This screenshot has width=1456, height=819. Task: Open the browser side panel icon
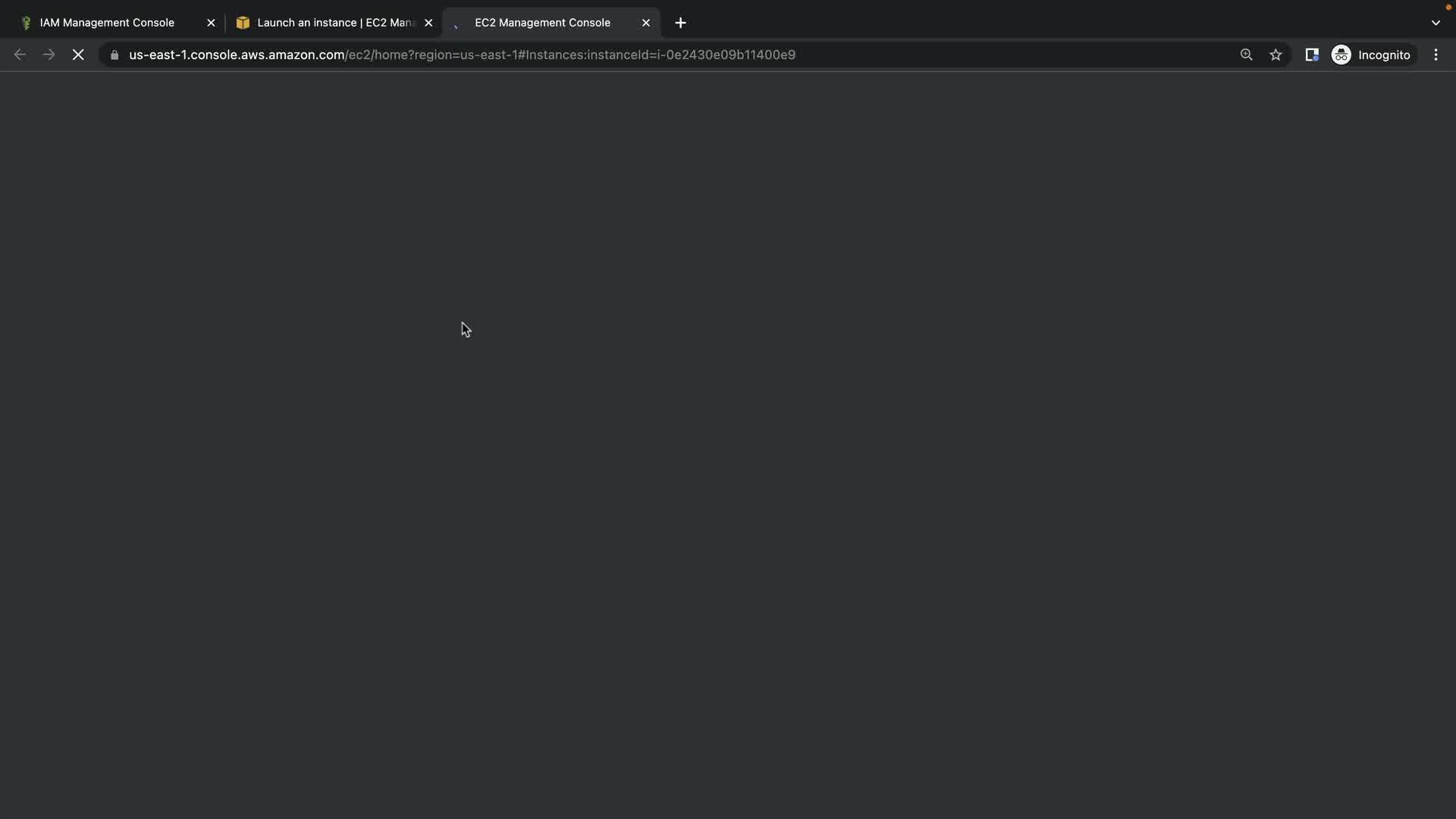1311,55
